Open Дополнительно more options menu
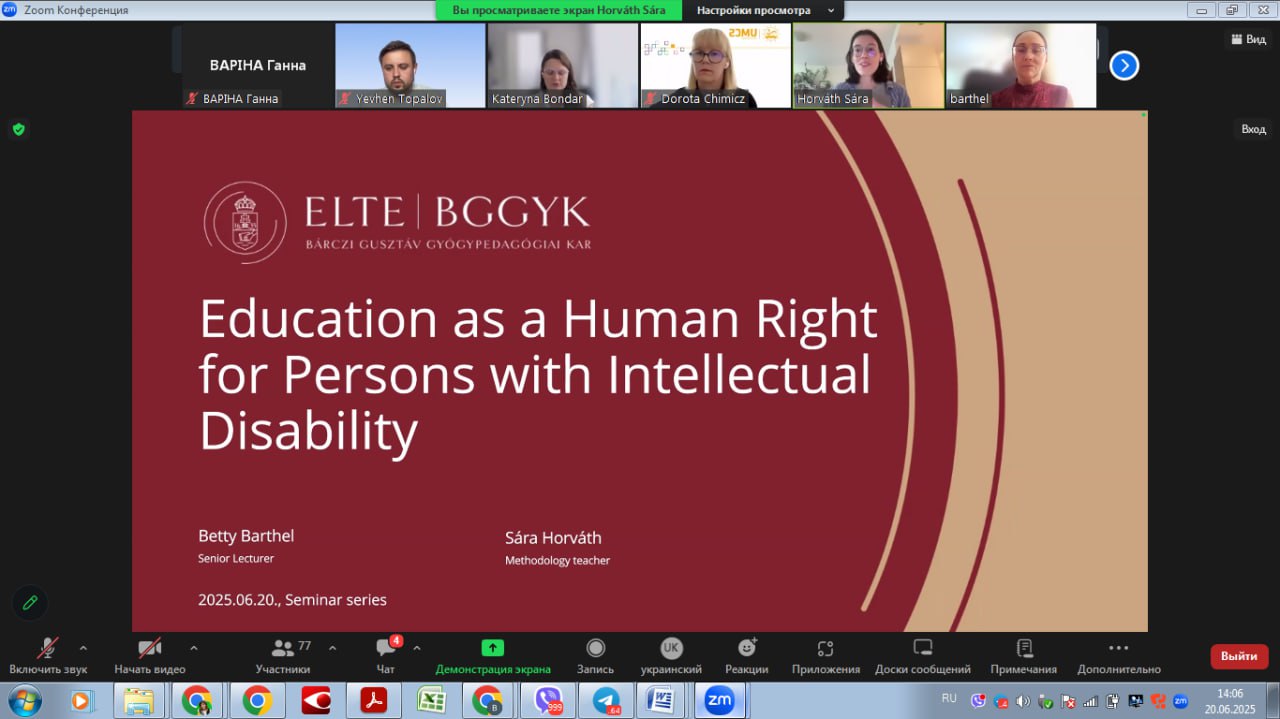Image resolution: width=1280 pixels, height=719 pixels. click(x=1118, y=655)
